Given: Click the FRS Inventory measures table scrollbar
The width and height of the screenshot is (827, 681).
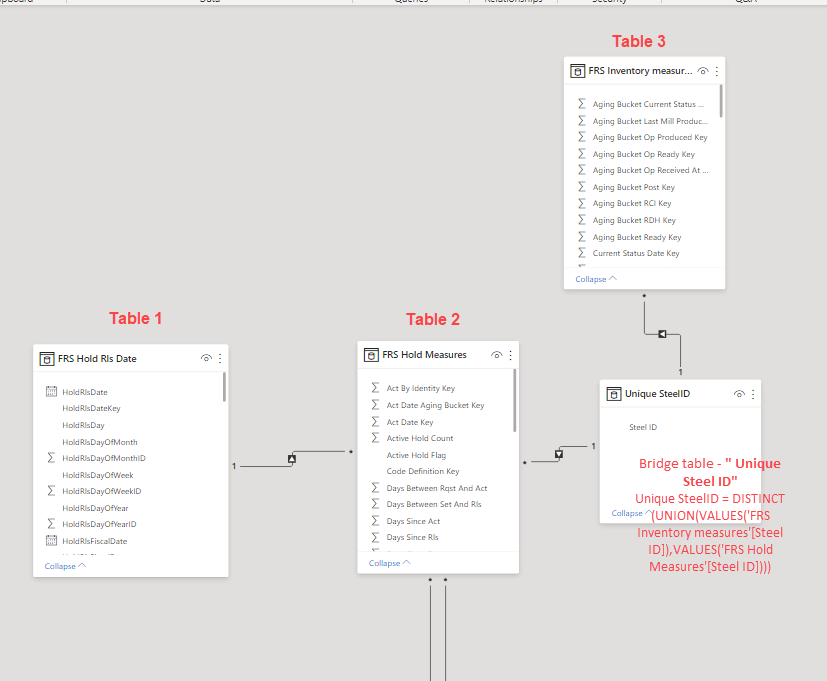Looking at the screenshot, I should [721, 101].
